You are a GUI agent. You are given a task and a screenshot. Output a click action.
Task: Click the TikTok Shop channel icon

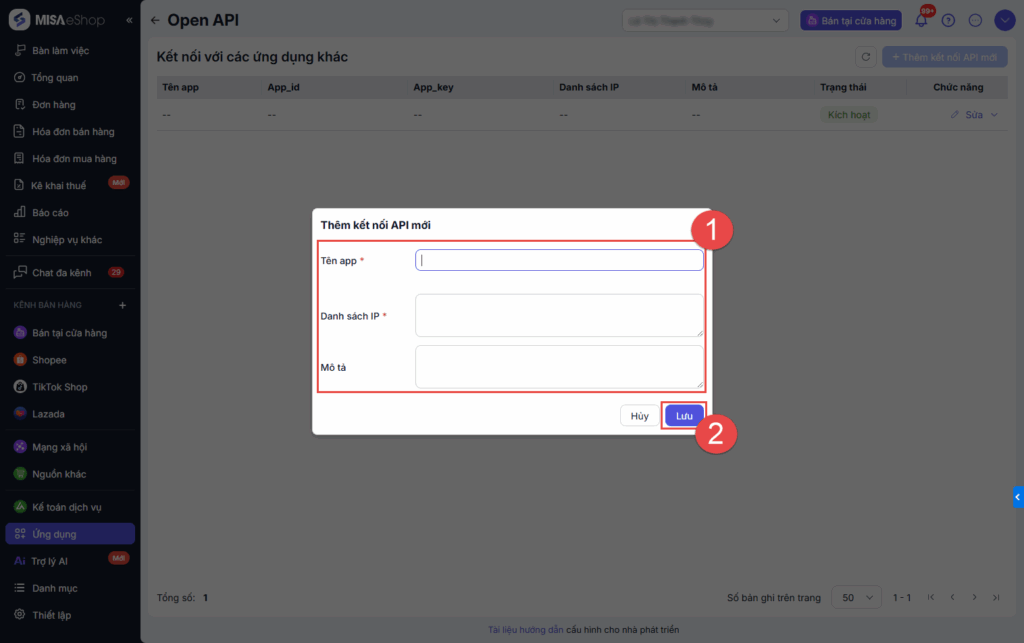pyautogui.click(x=20, y=386)
